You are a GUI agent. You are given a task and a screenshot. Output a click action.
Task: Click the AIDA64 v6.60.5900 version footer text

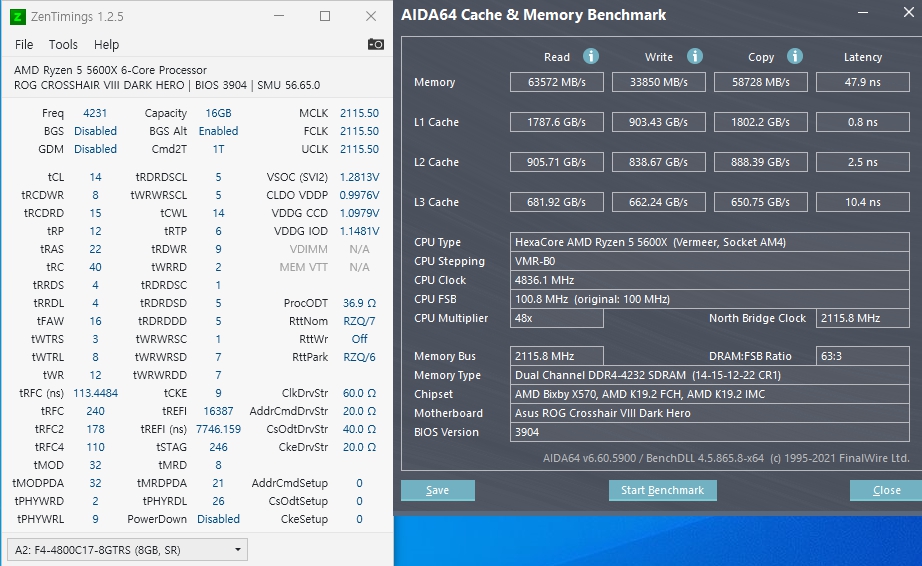pos(726,458)
